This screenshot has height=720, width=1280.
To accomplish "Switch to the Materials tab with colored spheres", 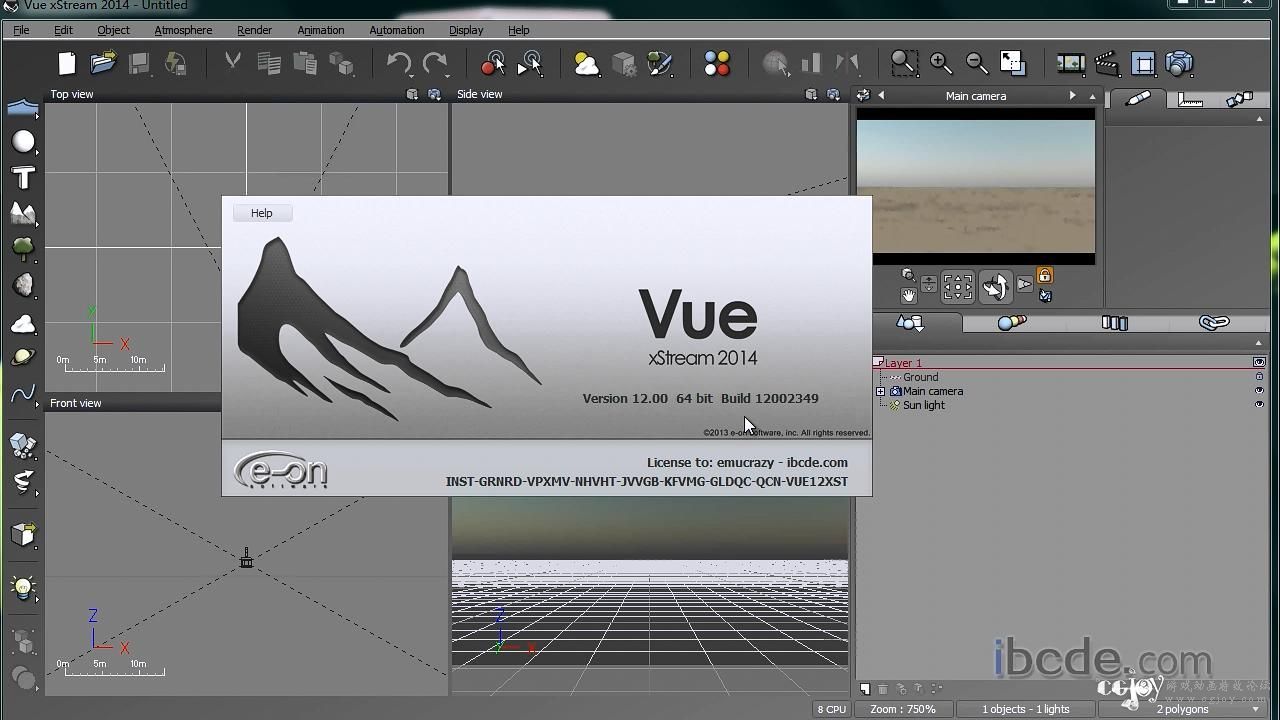I will coord(1012,323).
